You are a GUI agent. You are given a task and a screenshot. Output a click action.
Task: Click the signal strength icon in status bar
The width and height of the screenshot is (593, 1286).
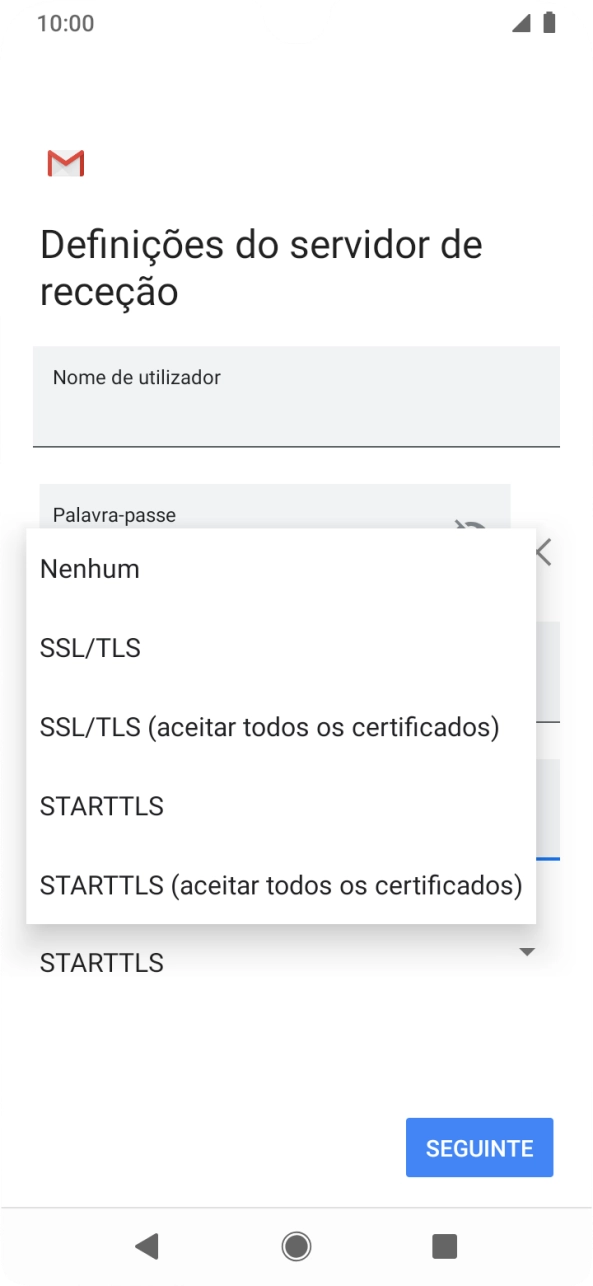click(x=523, y=22)
